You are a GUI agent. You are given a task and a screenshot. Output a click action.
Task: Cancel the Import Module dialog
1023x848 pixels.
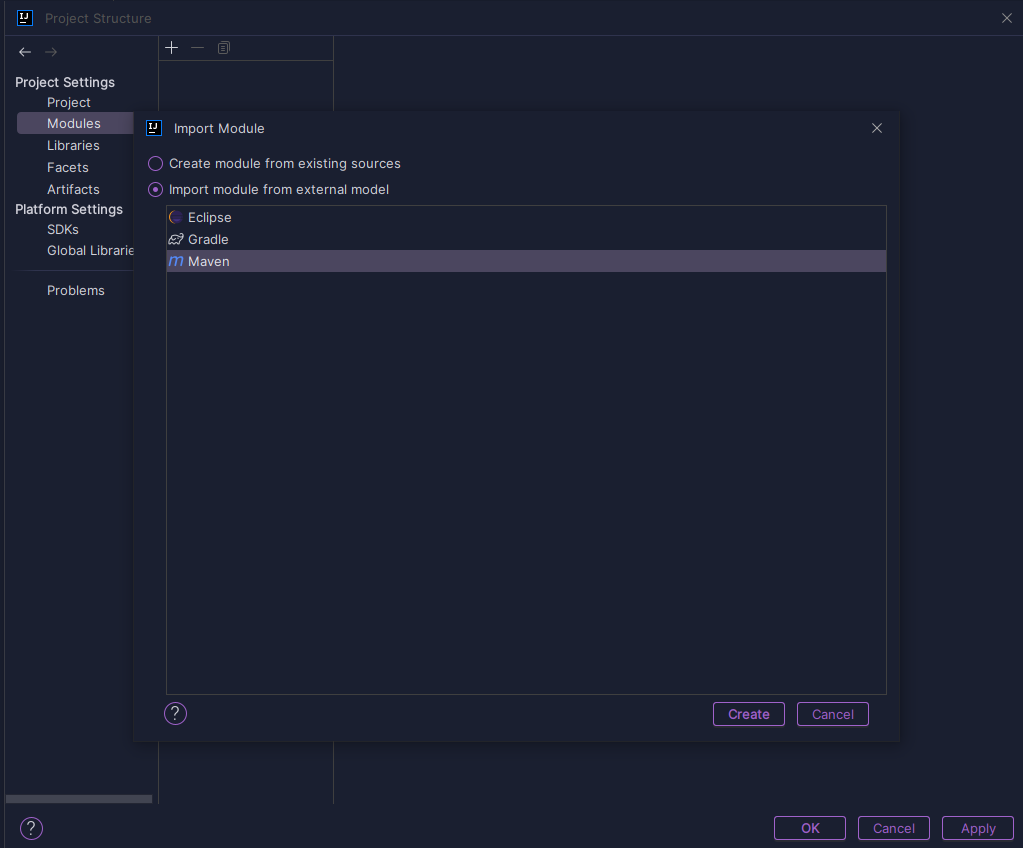pos(832,714)
